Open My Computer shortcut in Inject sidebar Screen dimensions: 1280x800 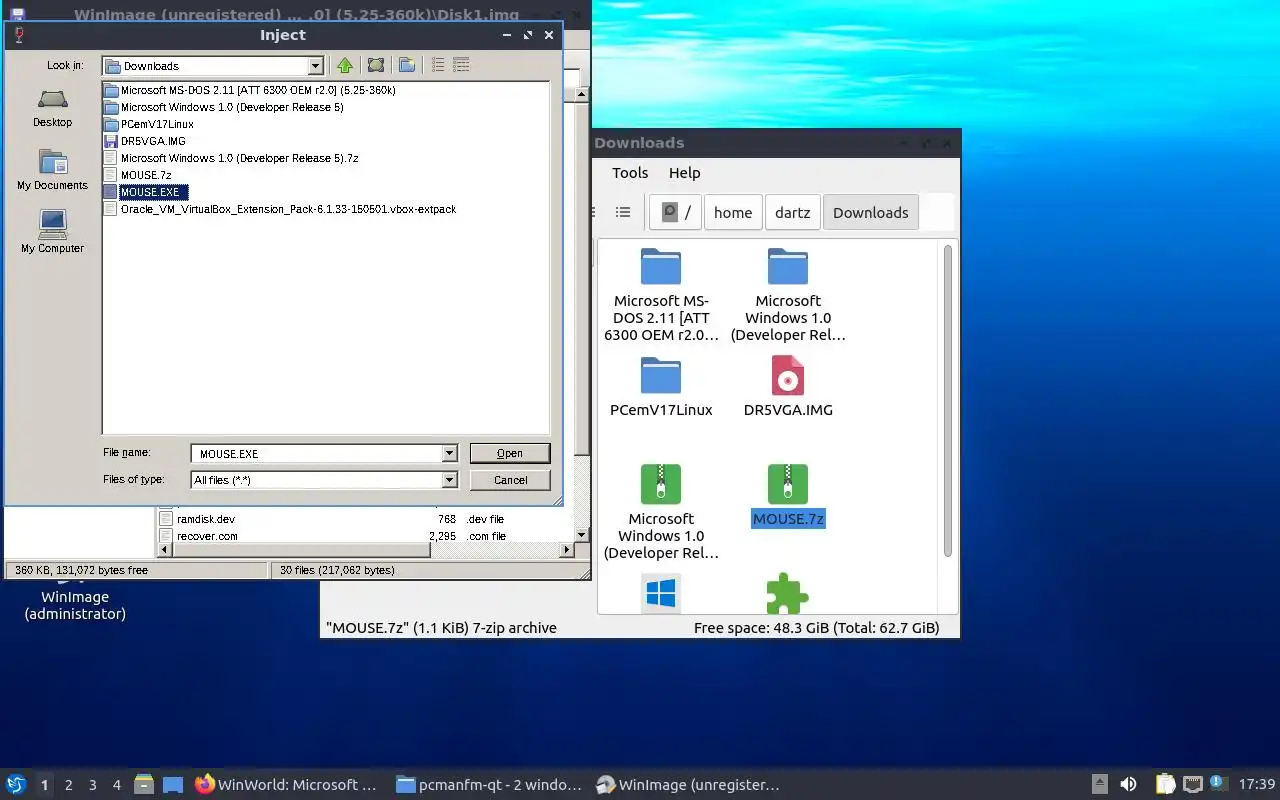(52, 232)
